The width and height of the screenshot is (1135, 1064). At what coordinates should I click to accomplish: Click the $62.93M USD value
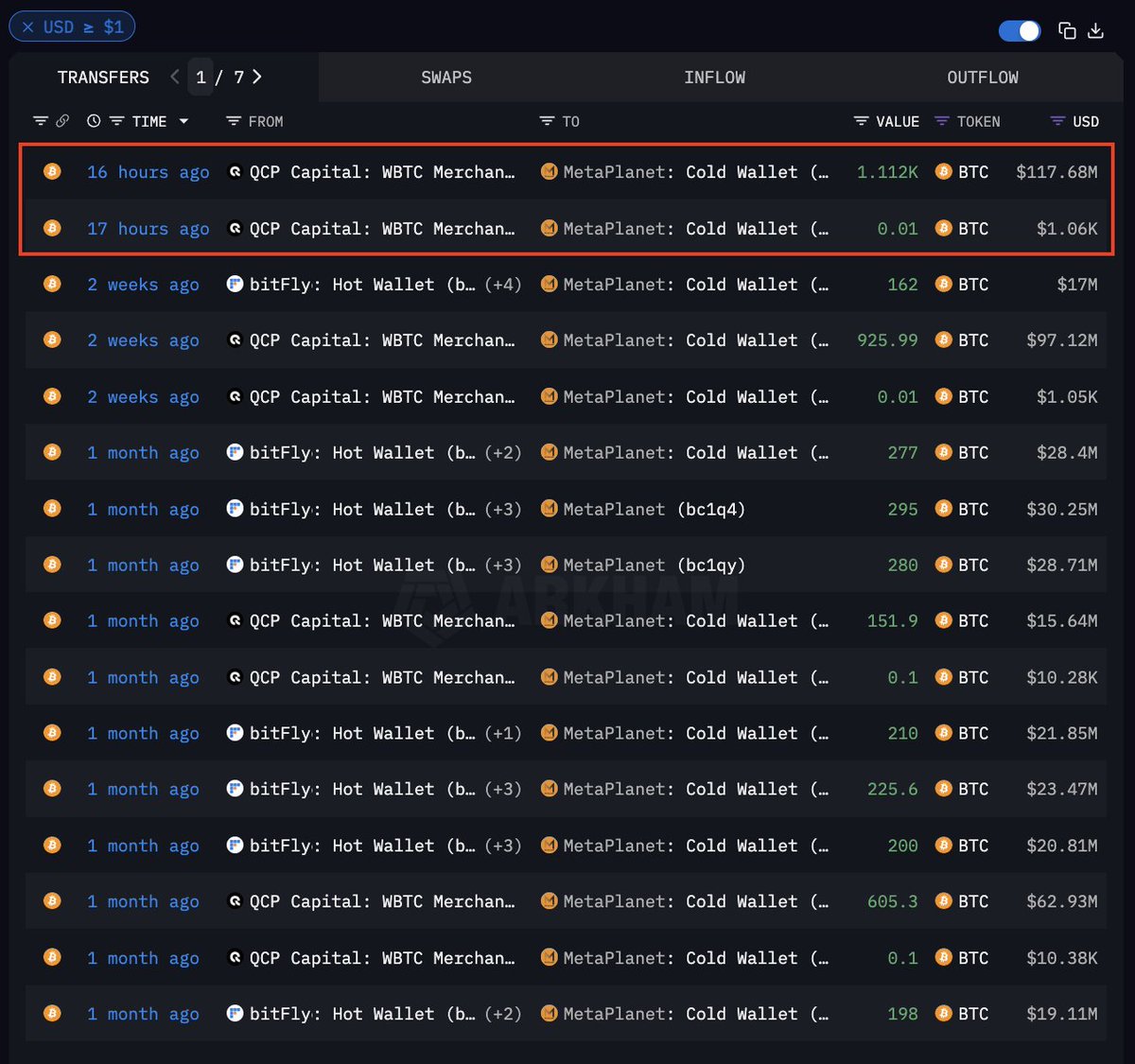(x=1062, y=901)
